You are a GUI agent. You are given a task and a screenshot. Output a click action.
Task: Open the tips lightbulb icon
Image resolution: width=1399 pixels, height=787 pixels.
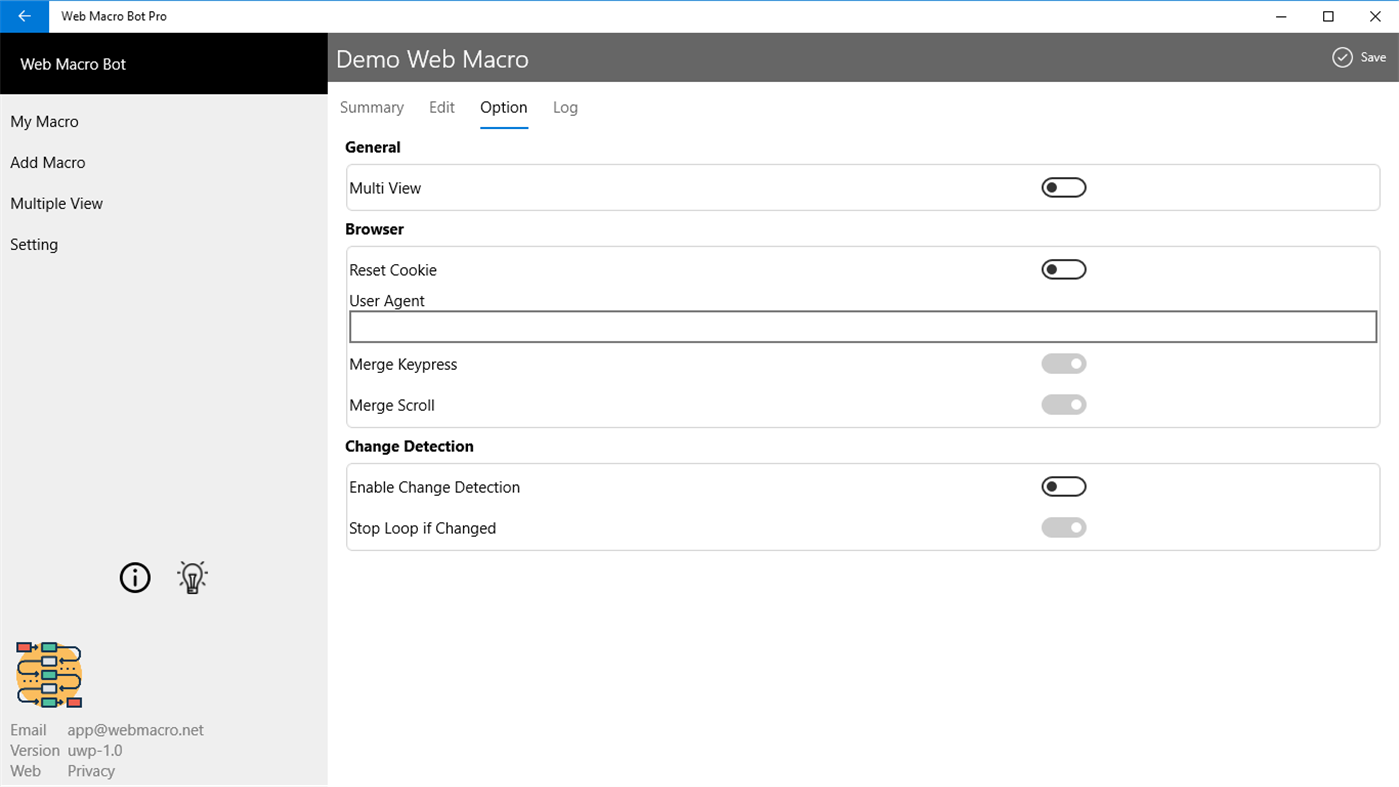click(191, 577)
